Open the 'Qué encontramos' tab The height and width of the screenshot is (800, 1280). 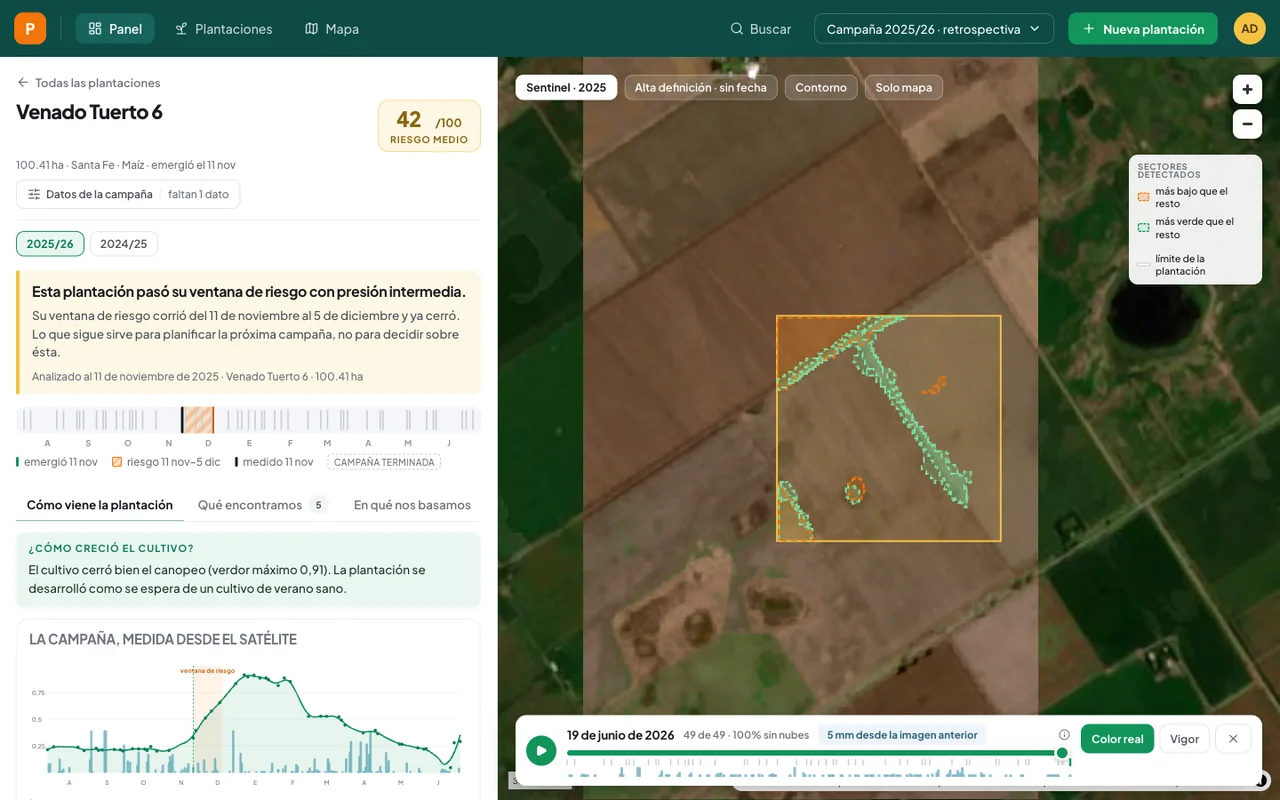262,505
